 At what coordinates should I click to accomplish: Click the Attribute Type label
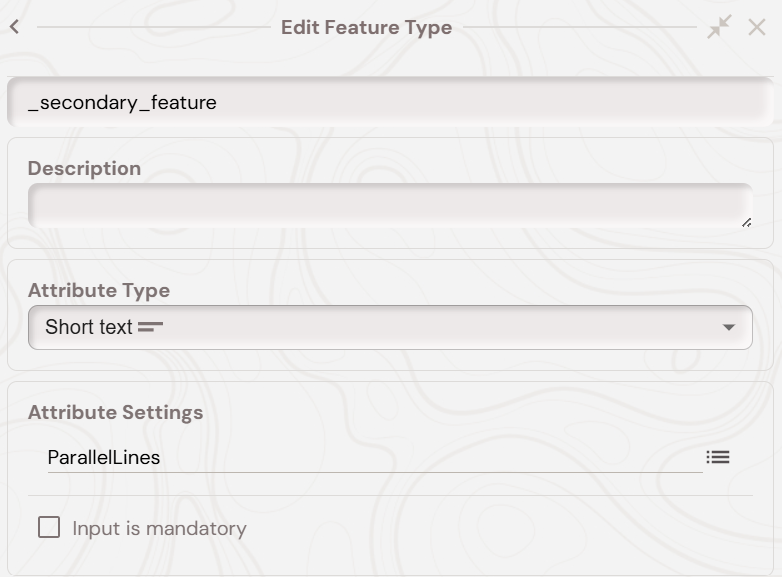pos(98,290)
